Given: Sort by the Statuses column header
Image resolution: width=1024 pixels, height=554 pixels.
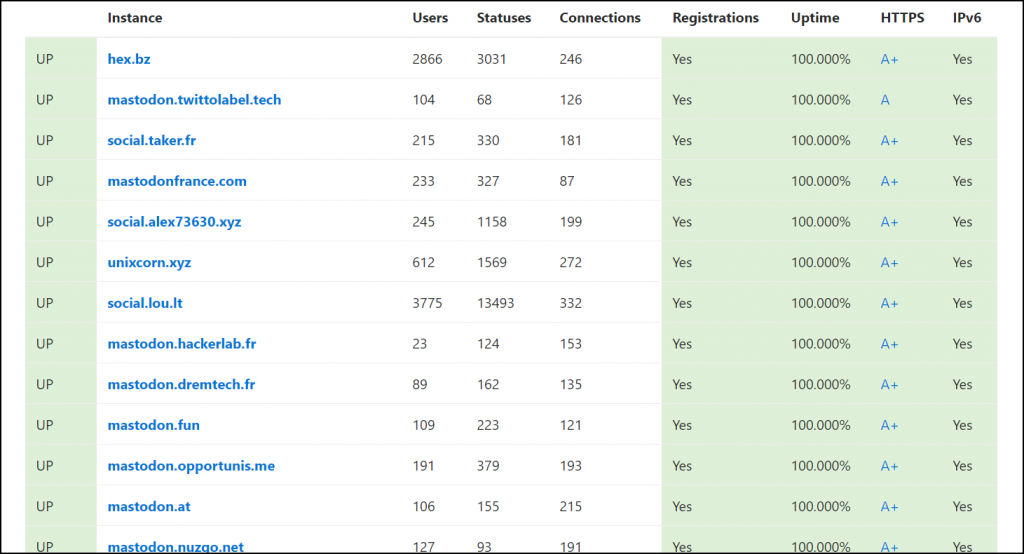Looking at the screenshot, I should click(x=504, y=18).
